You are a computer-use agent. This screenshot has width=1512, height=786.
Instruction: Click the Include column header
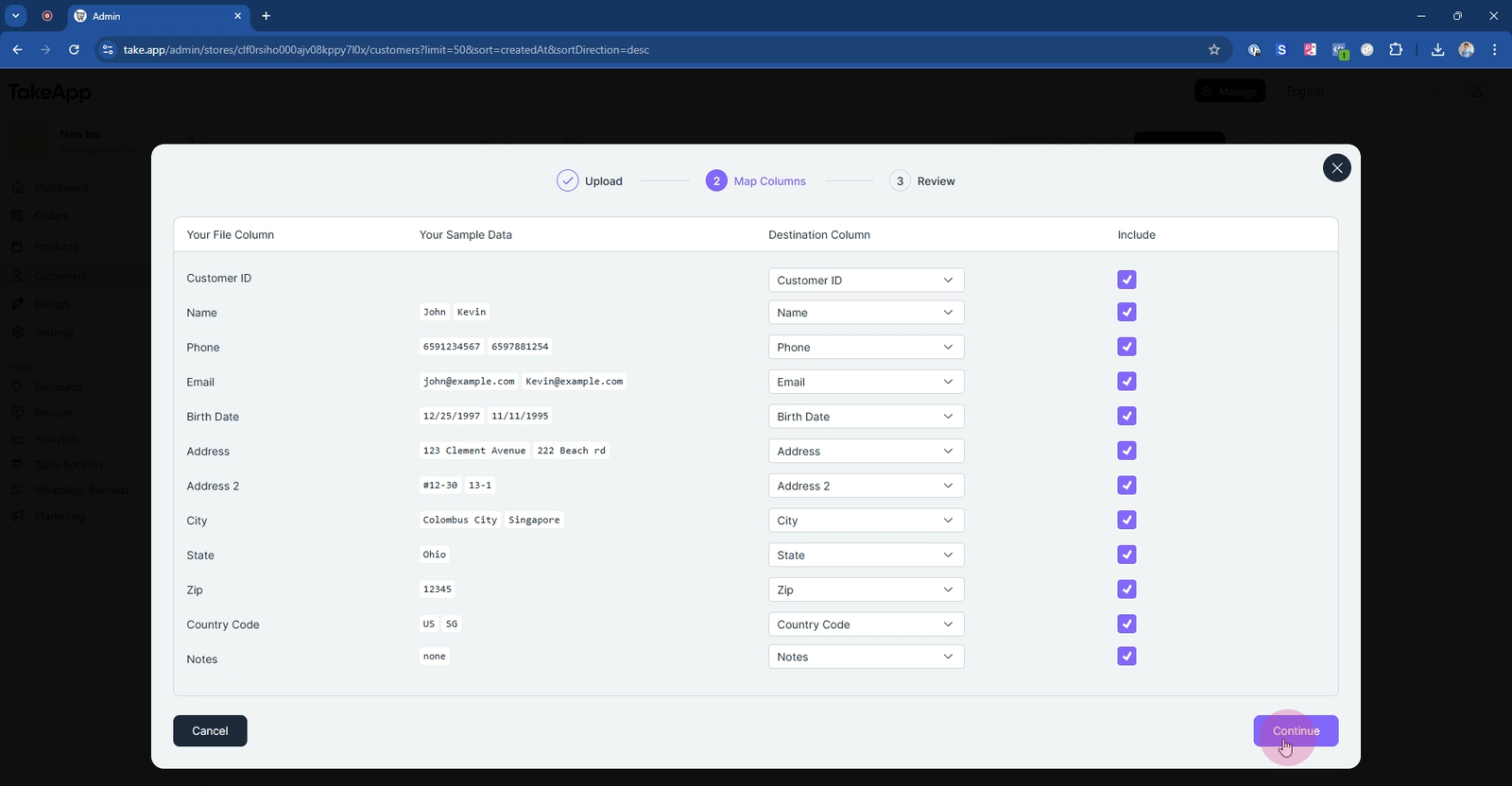(1136, 235)
